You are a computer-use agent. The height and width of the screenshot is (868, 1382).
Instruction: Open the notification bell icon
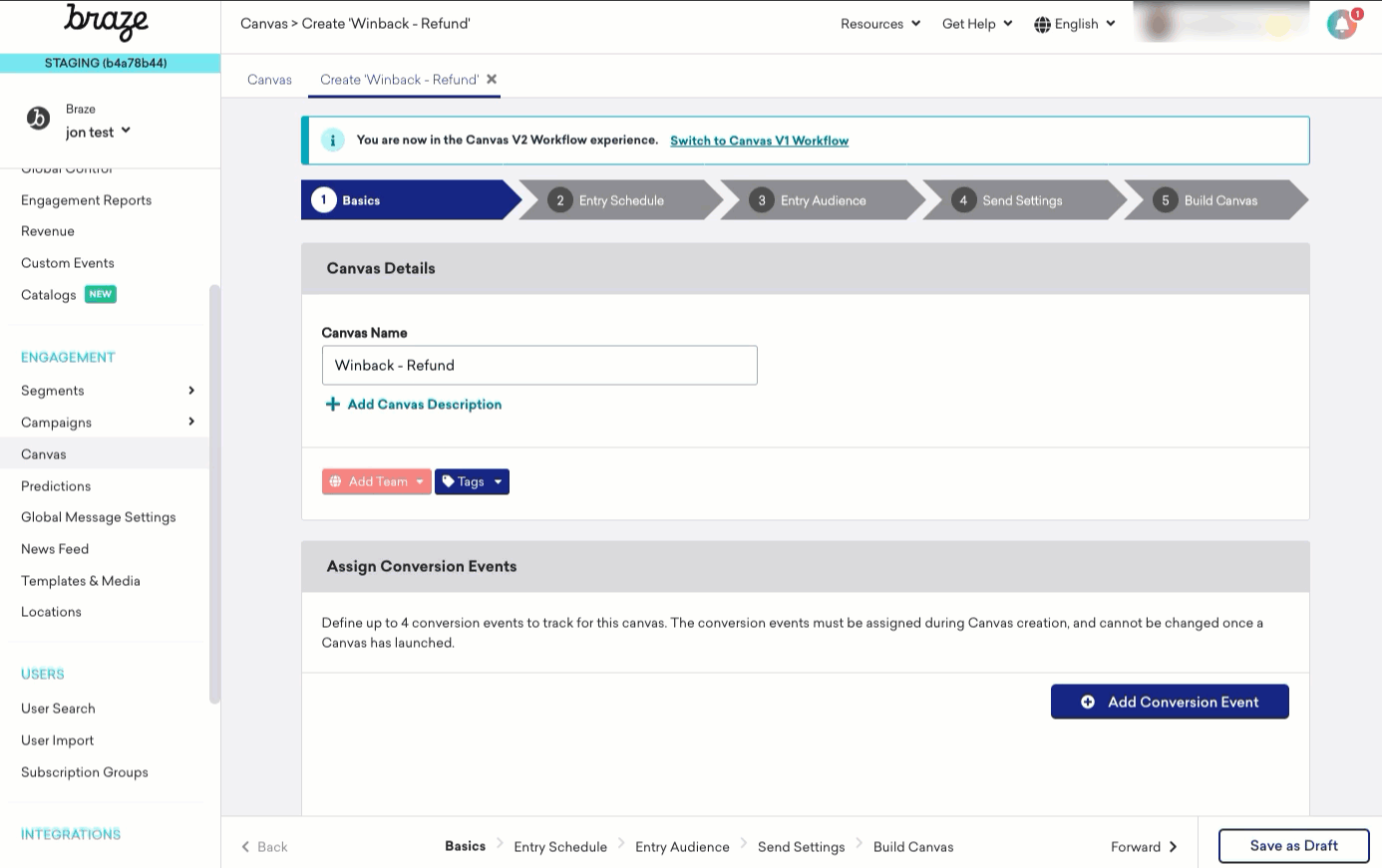click(x=1342, y=24)
